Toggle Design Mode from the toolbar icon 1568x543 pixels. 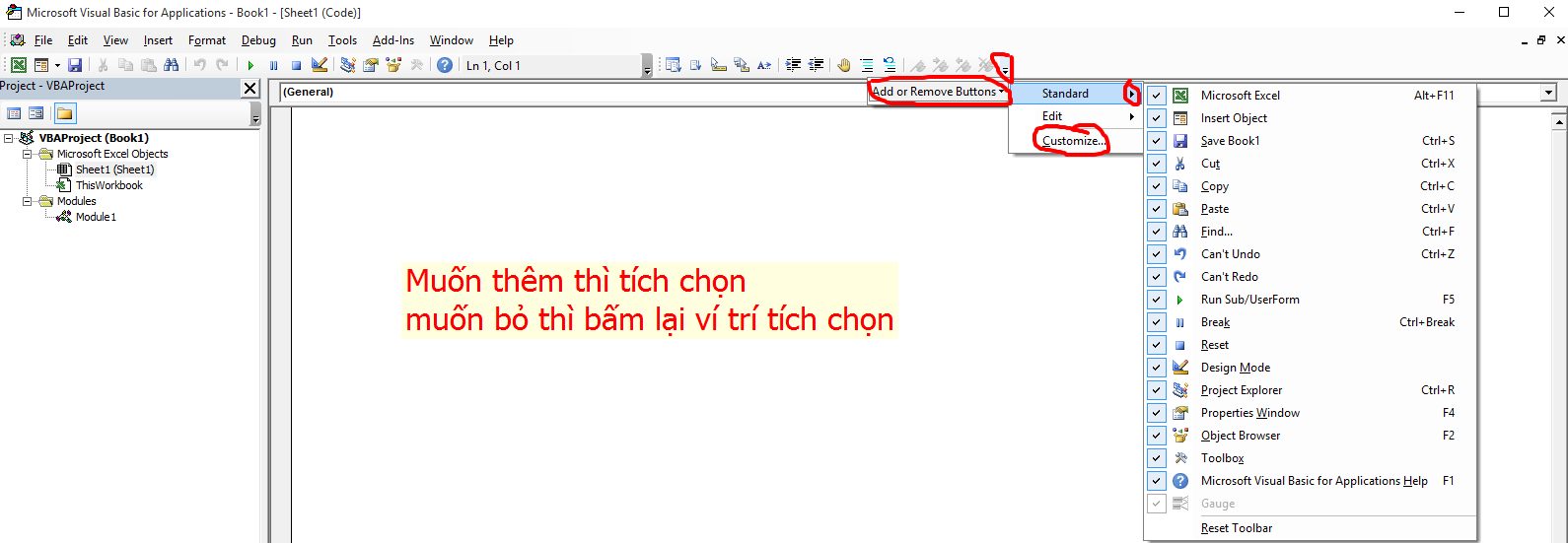[x=320, y=65]
